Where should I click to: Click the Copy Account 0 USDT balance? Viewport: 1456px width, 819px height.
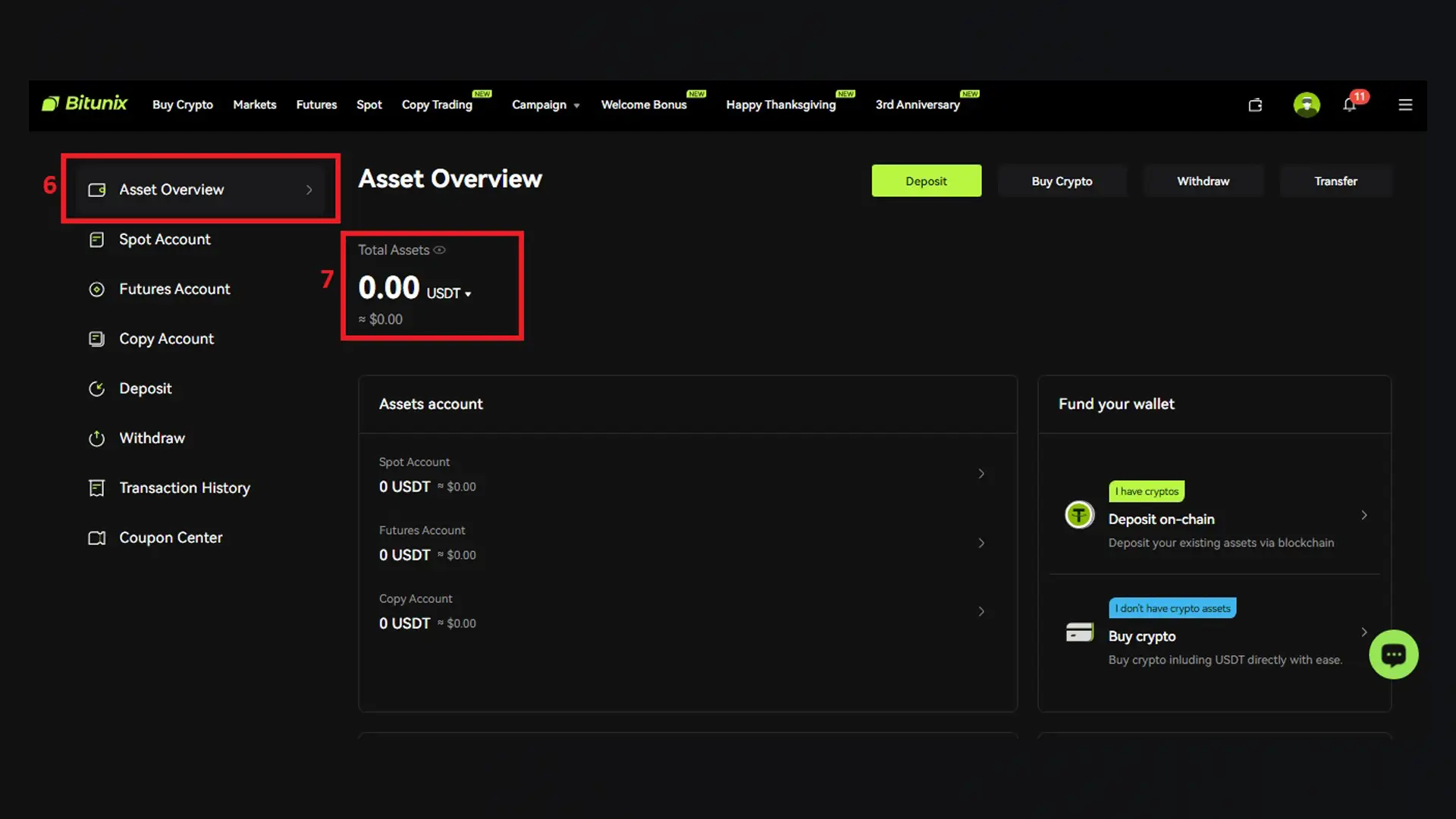click(405, 623)
